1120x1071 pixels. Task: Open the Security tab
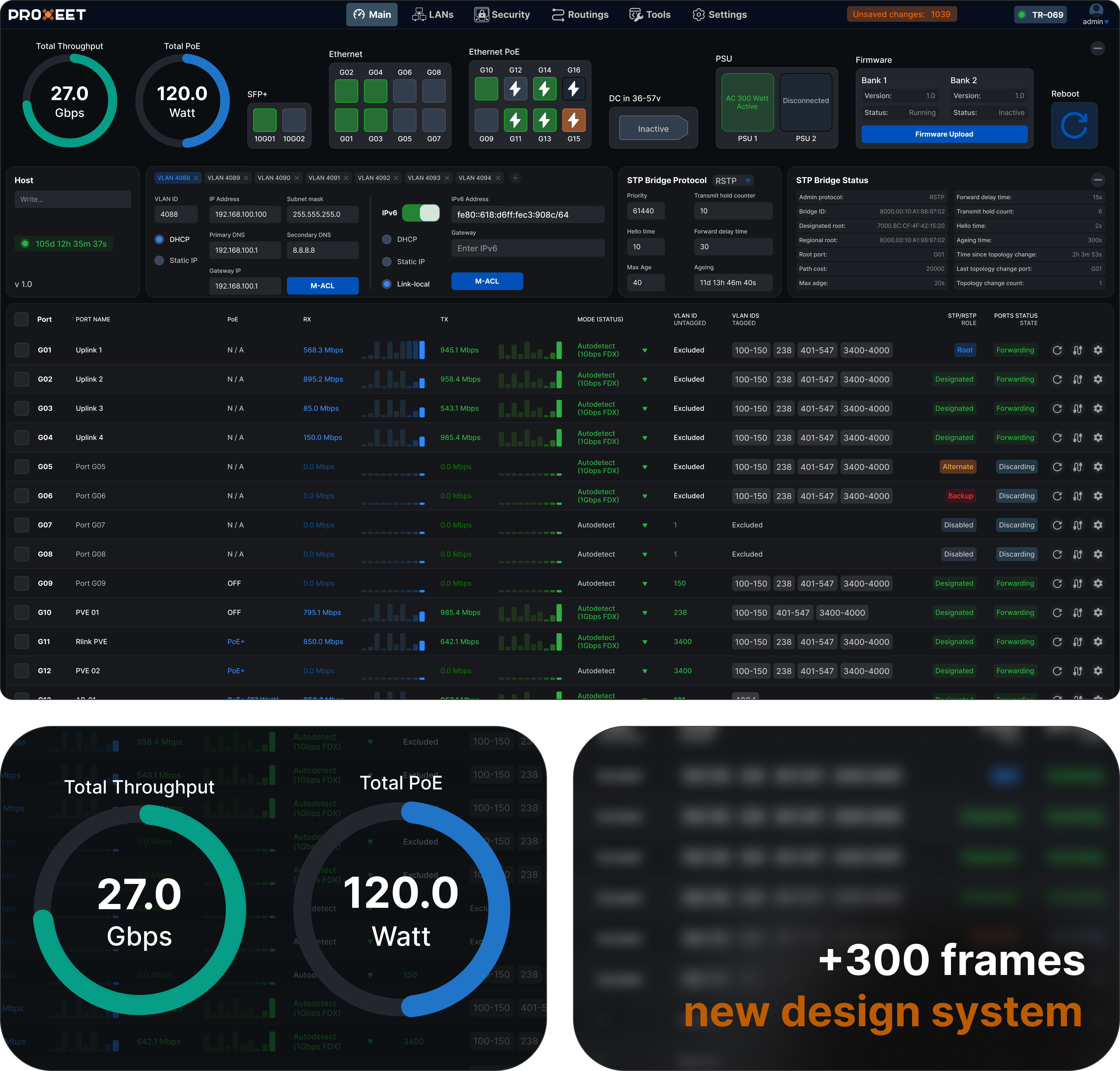(x=502, y=14)
